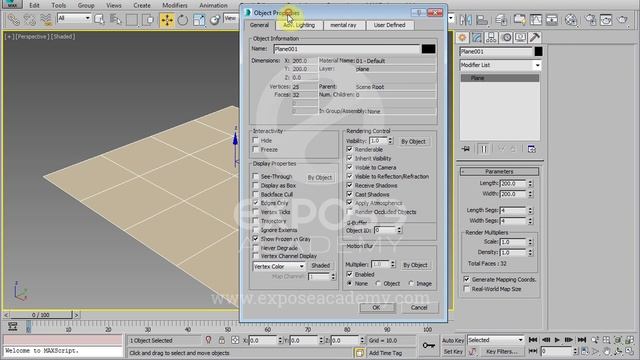Increase Visibility spinner value

tap(391, 139)
